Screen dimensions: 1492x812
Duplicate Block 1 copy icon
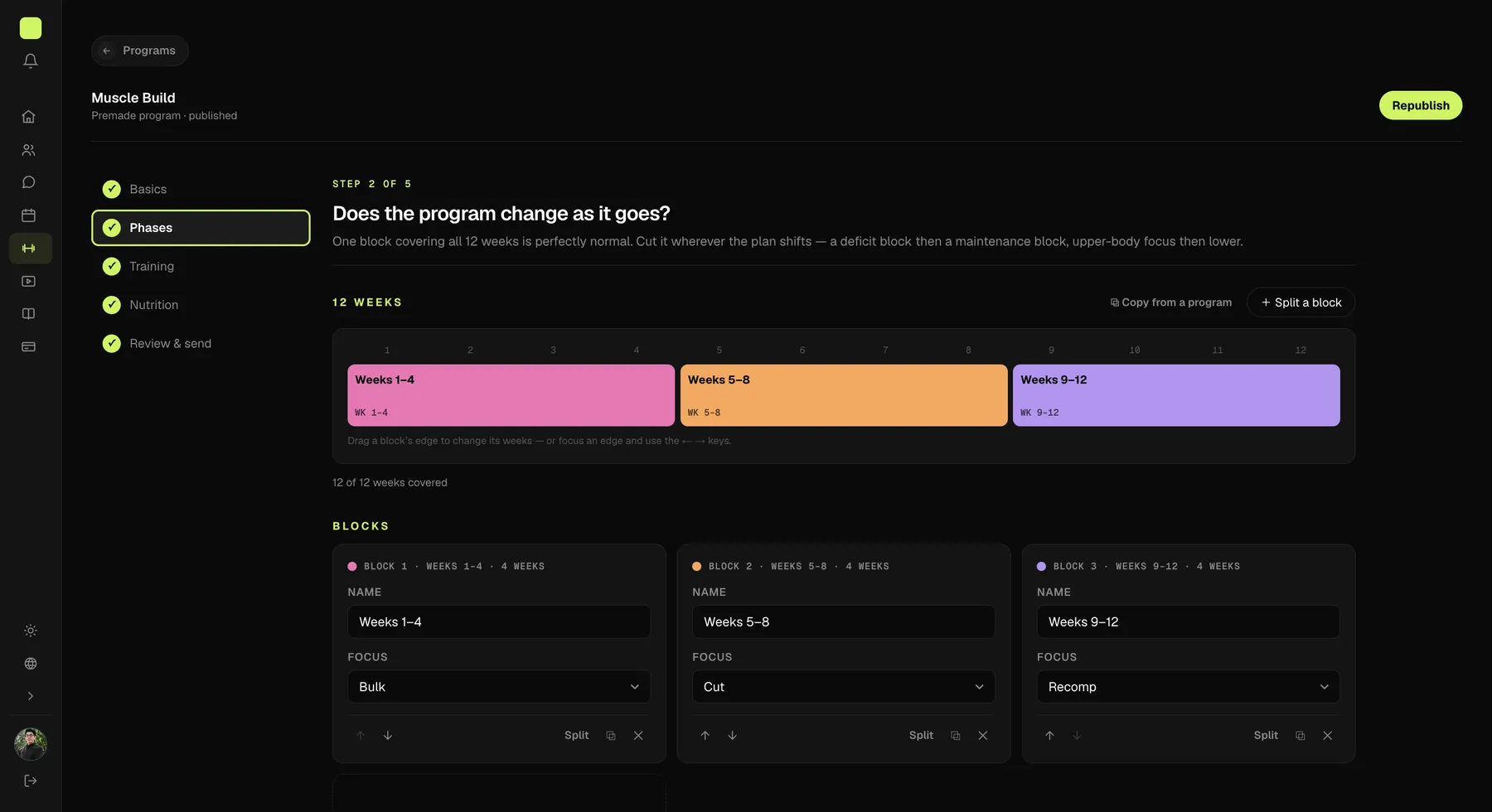pyautogui.click(x=611, y=736)
